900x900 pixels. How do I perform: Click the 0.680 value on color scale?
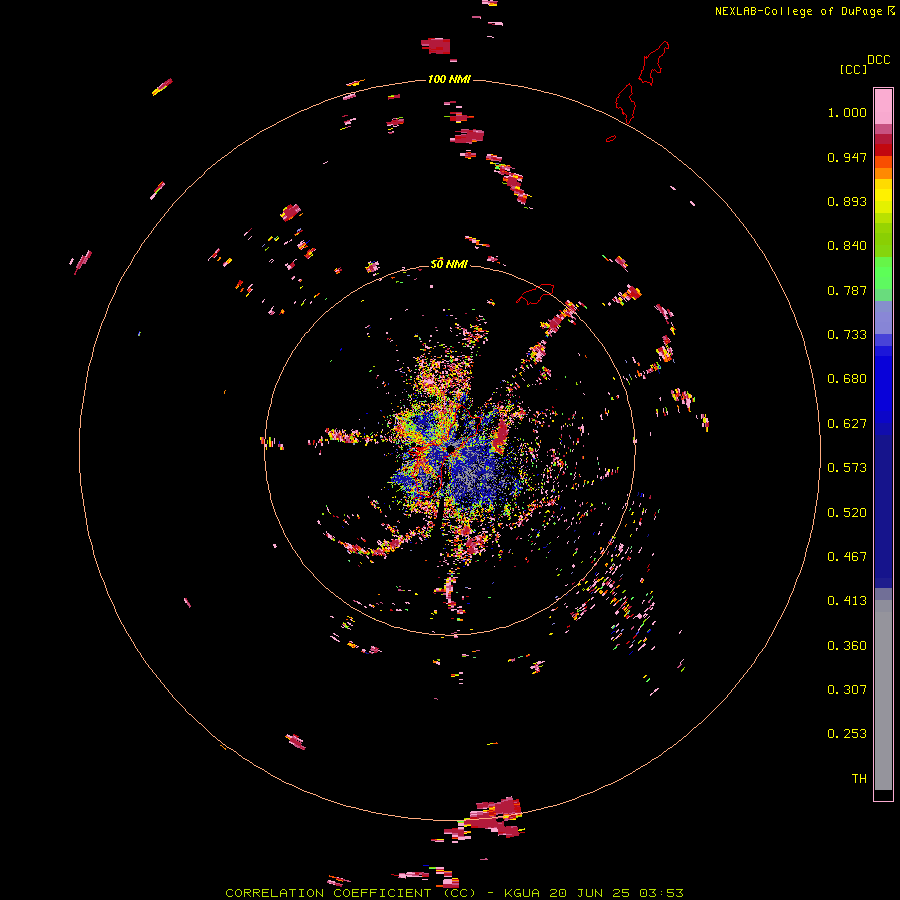pos(847,379)
